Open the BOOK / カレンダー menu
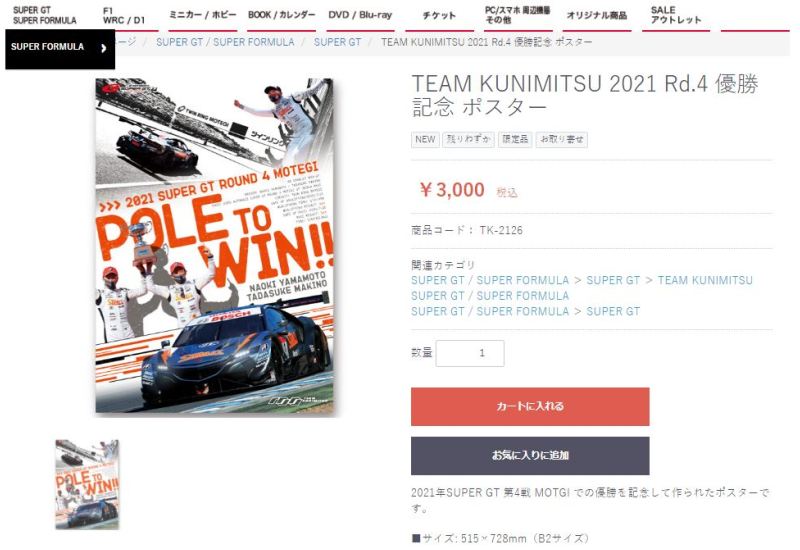The width and height of the screenshot is (800, 550). tap(281, 15)
